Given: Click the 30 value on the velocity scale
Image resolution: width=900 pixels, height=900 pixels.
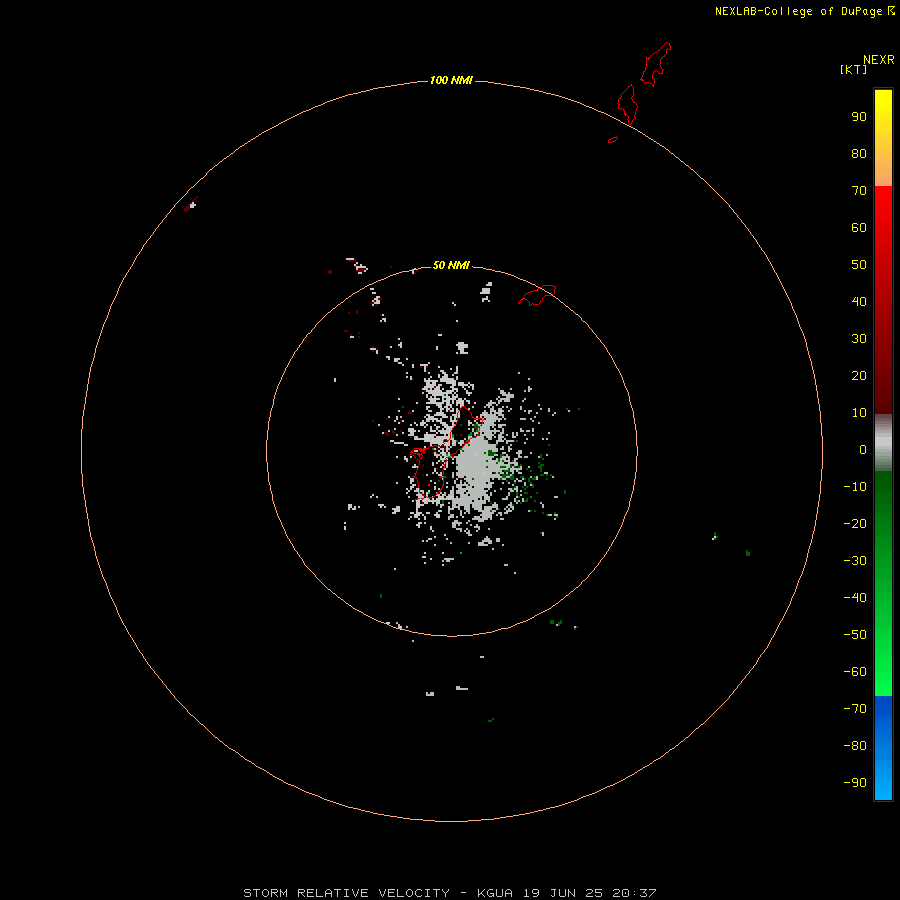Looking at the screenshot, I should point(859,339).
